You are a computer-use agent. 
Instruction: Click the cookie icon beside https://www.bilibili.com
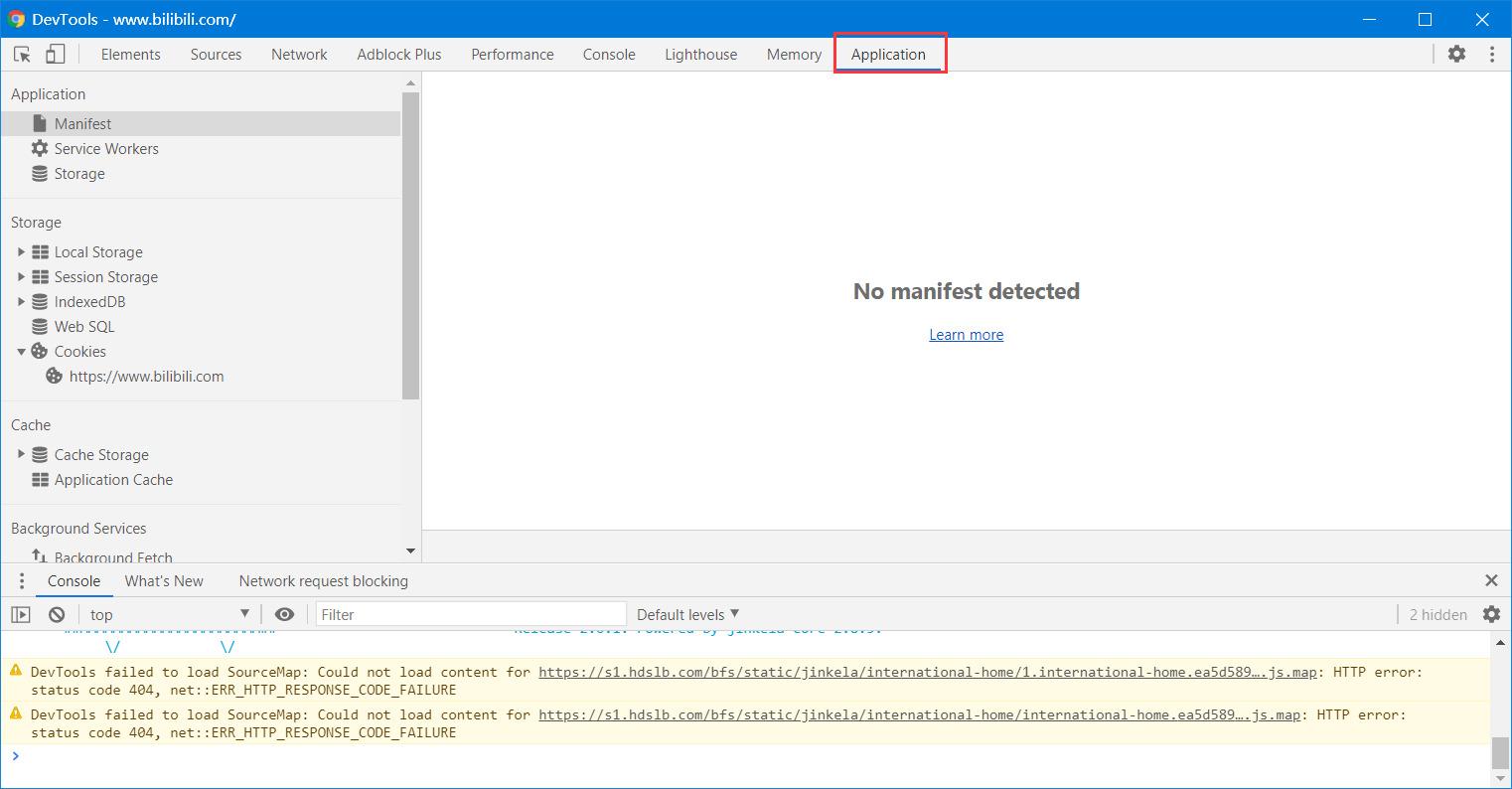55,376
